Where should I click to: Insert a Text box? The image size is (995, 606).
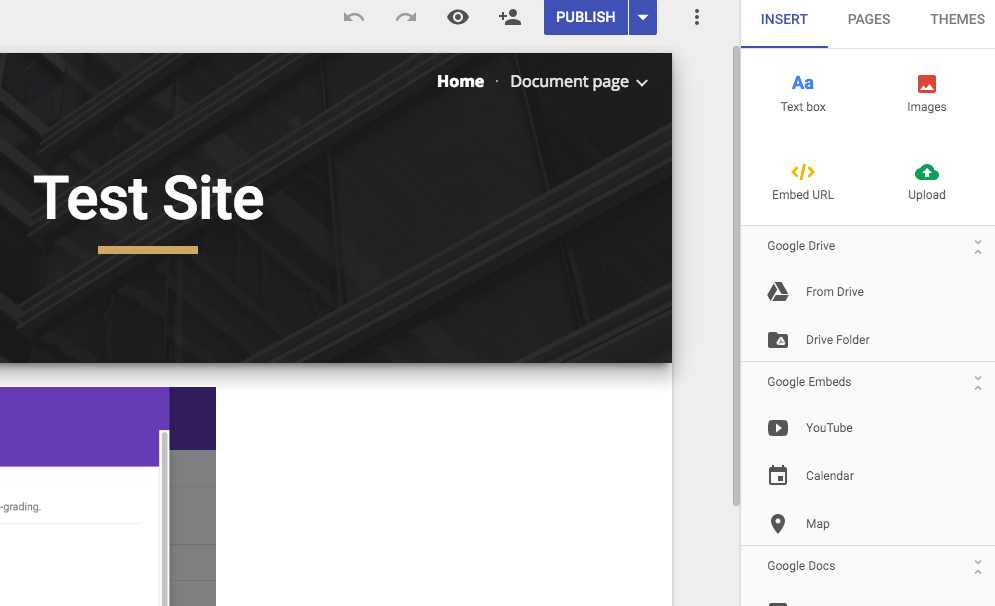tap(802, 93)
